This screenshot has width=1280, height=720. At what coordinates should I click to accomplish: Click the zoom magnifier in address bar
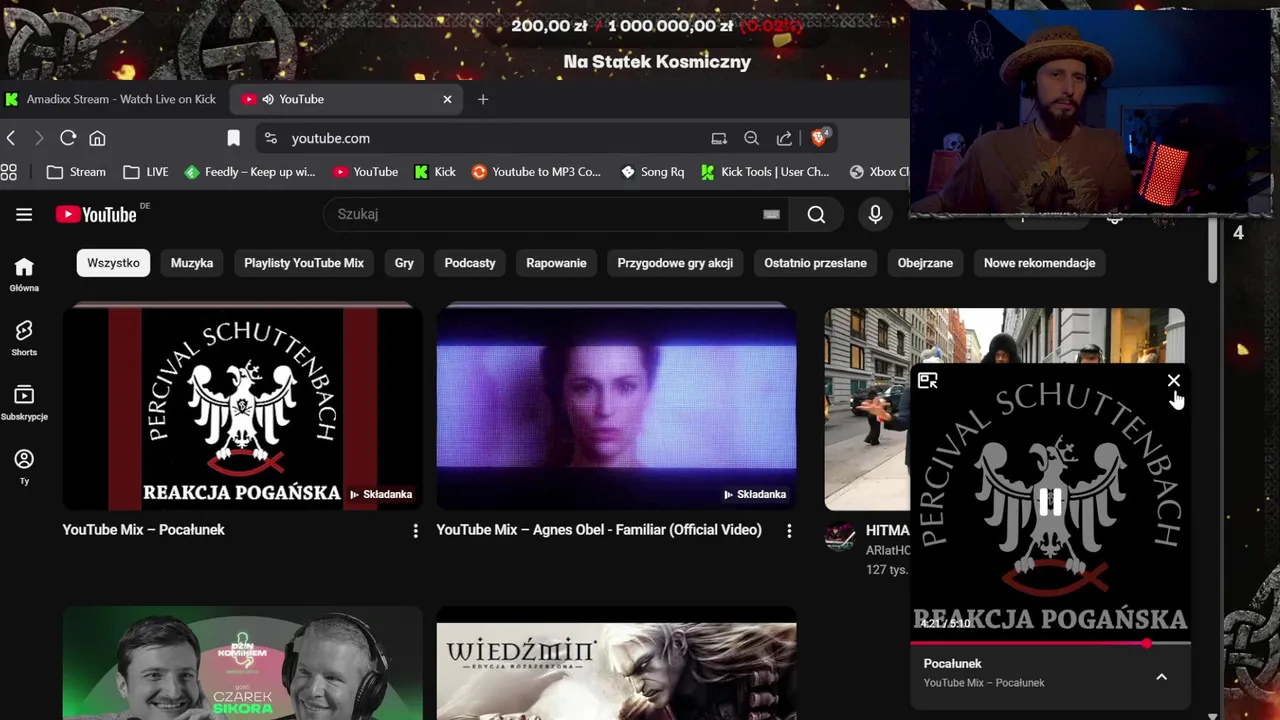751,138
